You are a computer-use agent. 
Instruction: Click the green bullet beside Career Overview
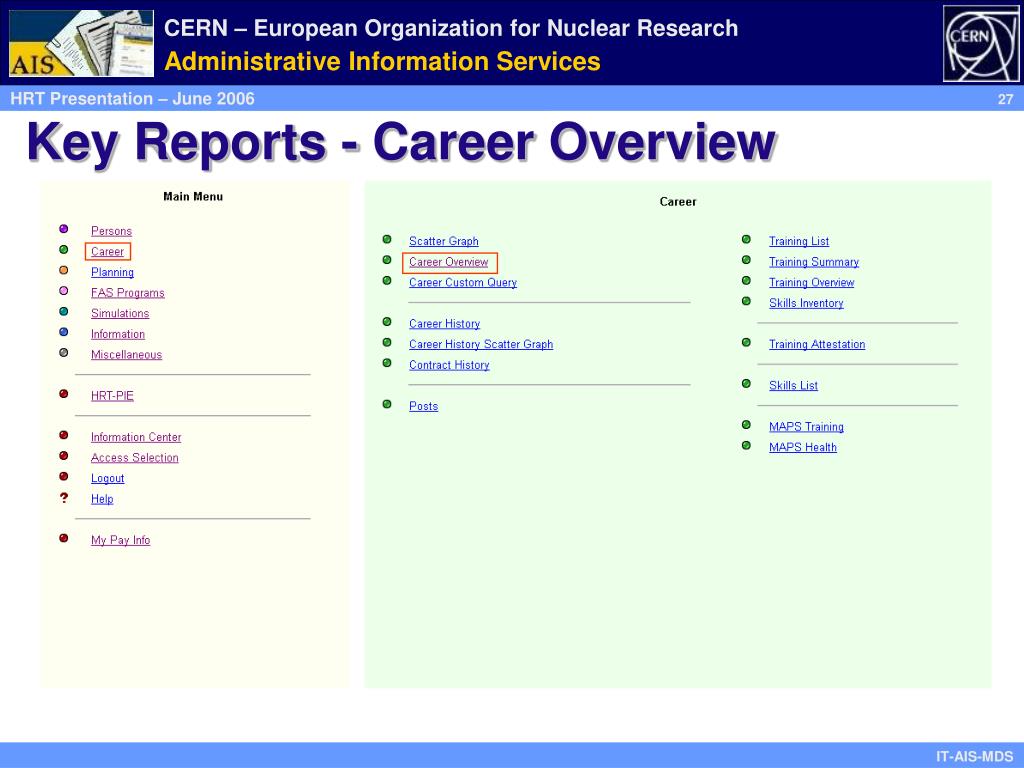pos(387,260)
